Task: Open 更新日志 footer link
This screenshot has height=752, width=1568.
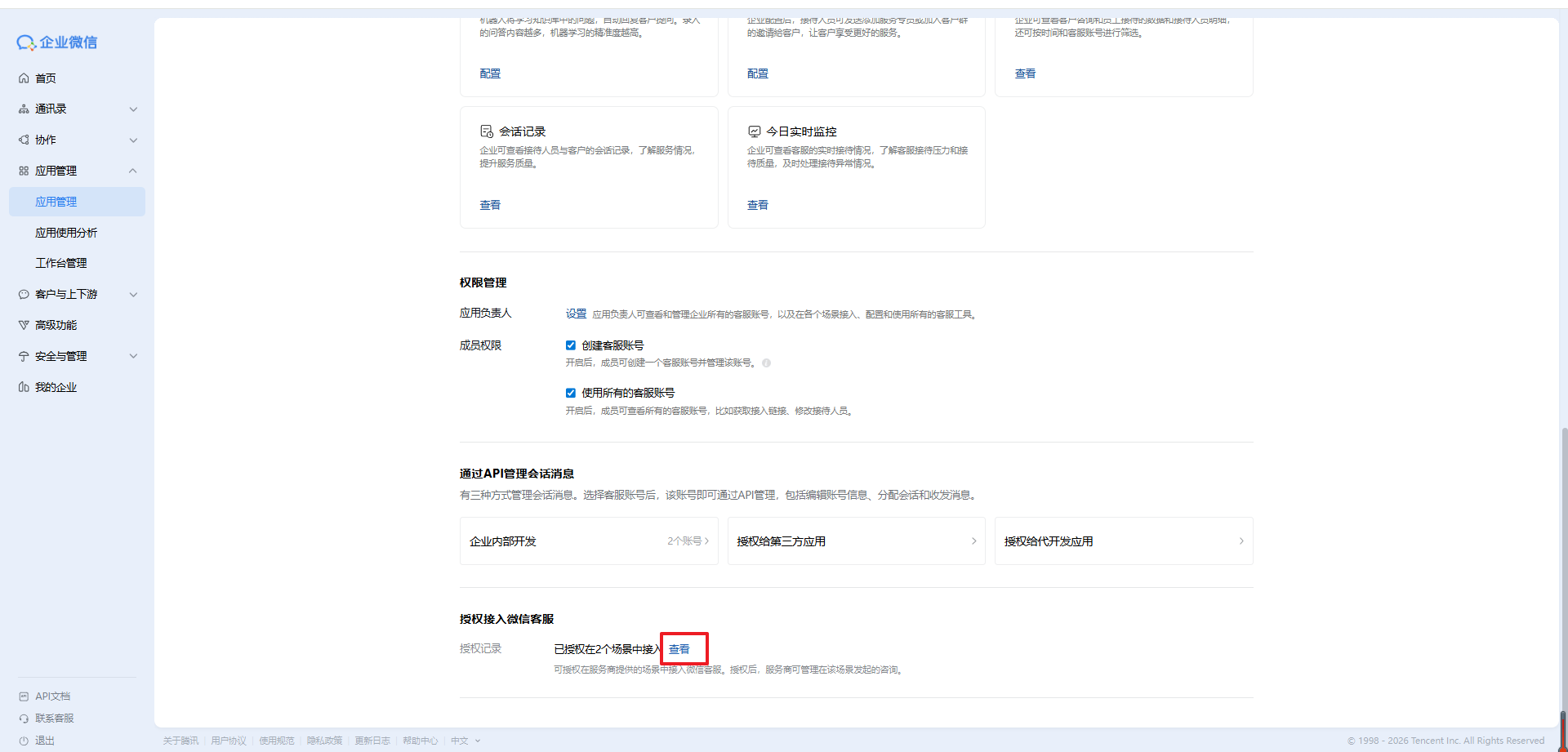Action: 372,741
